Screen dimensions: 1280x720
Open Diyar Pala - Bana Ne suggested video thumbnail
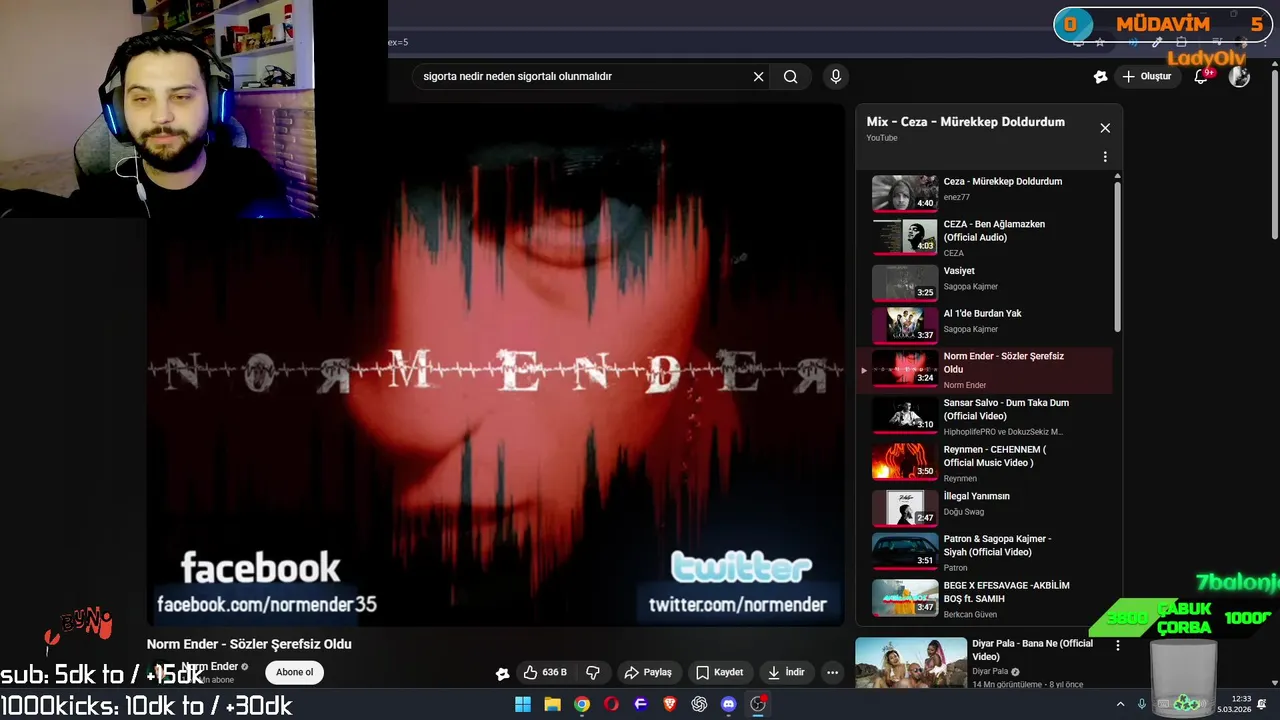click(x=911, y=663)
